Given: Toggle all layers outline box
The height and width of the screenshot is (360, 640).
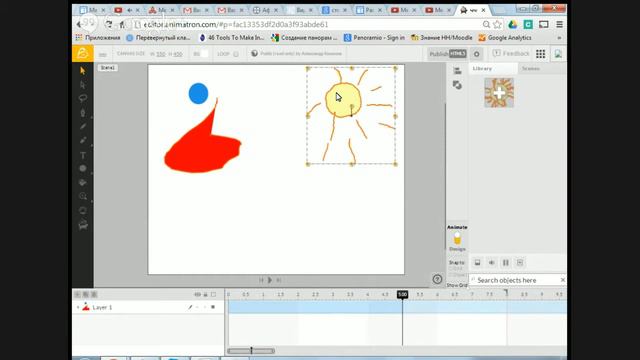Looking at the screenshot, I should [213, 294].
